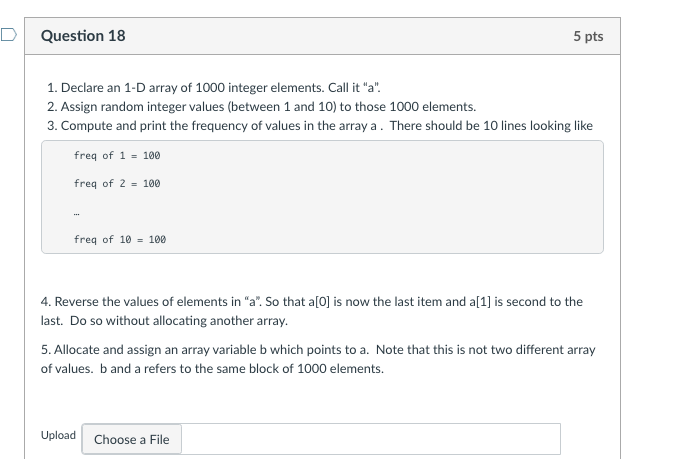Click the ellipsis in the code block
Image resolution: width=692 pixels, height=459 pixels.
pos(77,214)
